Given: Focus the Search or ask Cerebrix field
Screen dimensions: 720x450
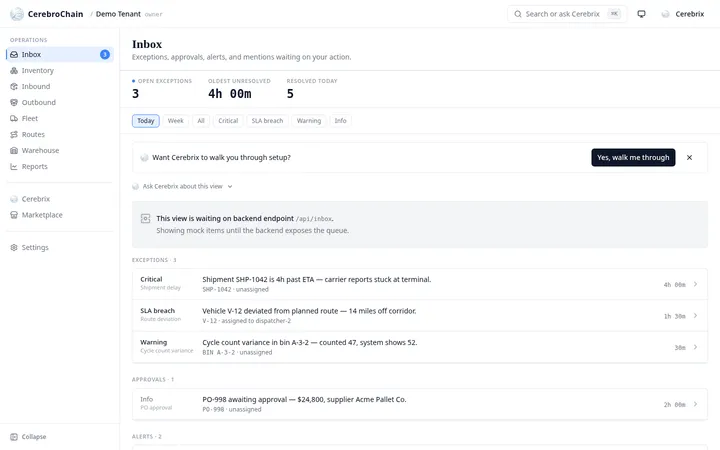Looking at the screenshot, I should pos(567,14).
